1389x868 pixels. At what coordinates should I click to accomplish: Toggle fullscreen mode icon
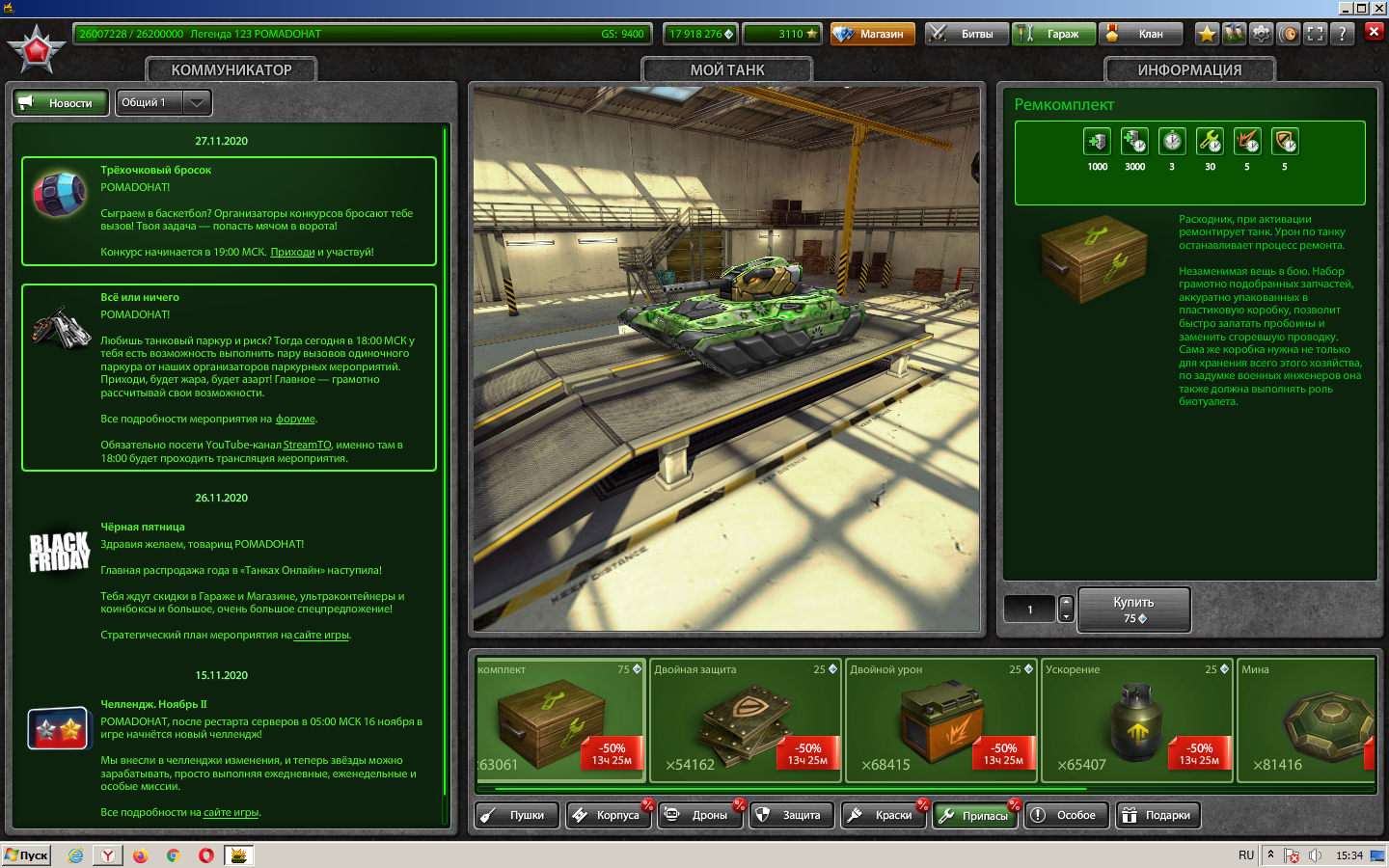[1315, 34]
